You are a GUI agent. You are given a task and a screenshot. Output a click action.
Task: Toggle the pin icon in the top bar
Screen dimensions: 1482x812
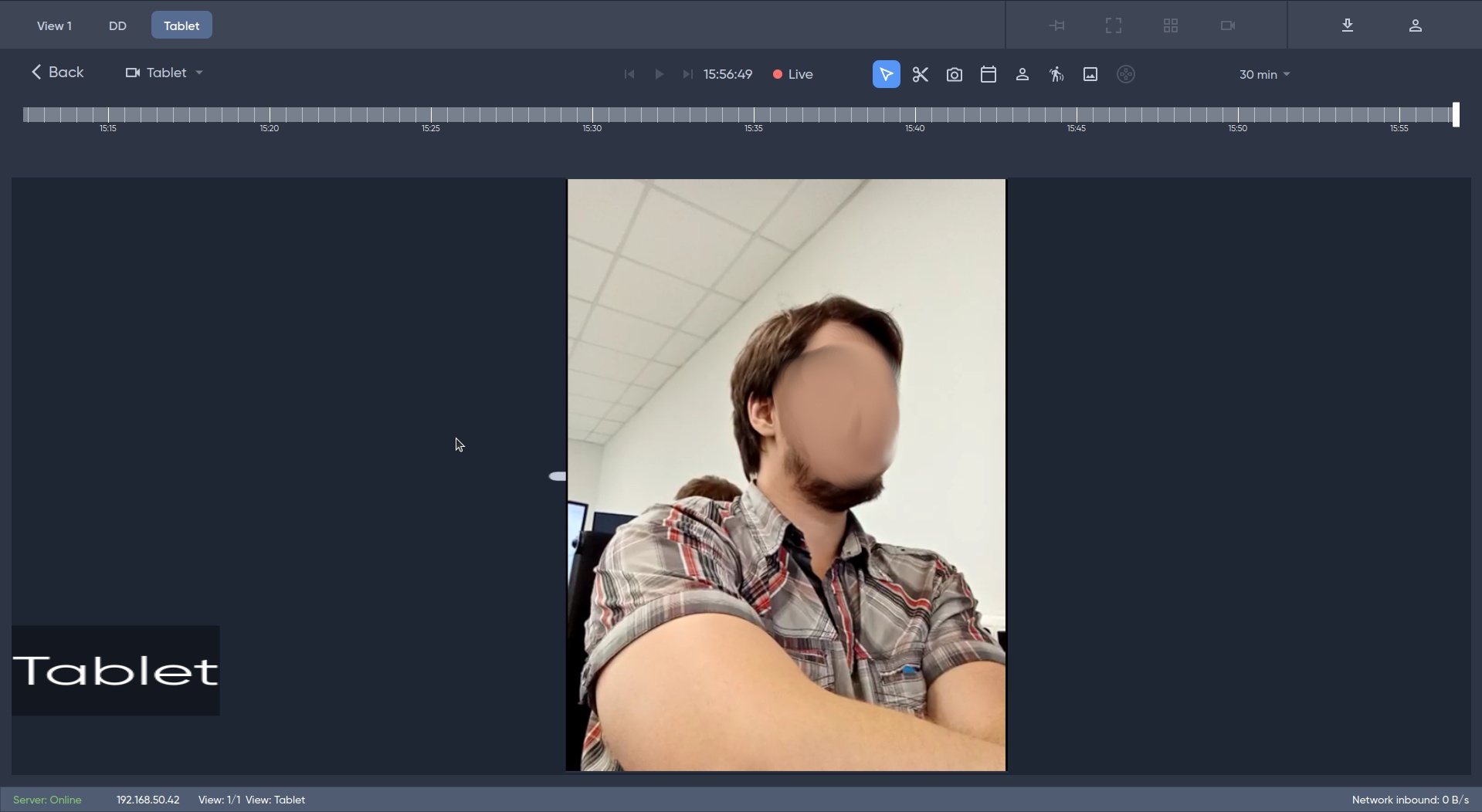1056,25
